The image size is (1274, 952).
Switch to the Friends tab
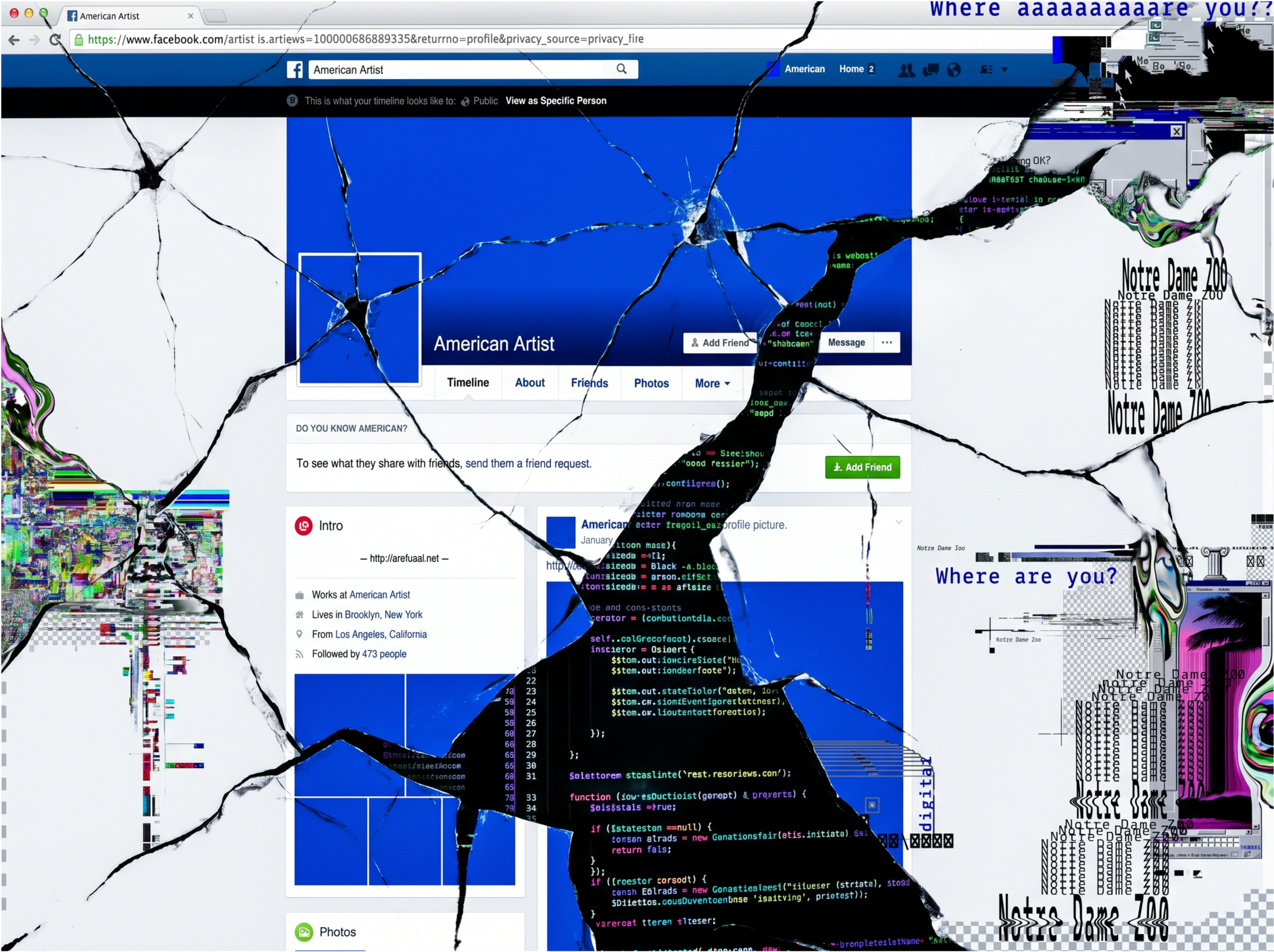590,383
